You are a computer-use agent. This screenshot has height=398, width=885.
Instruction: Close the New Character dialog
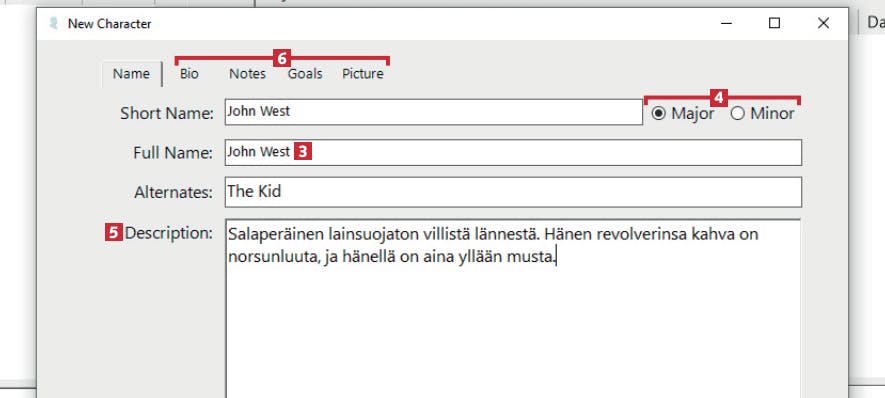(823, 23)
